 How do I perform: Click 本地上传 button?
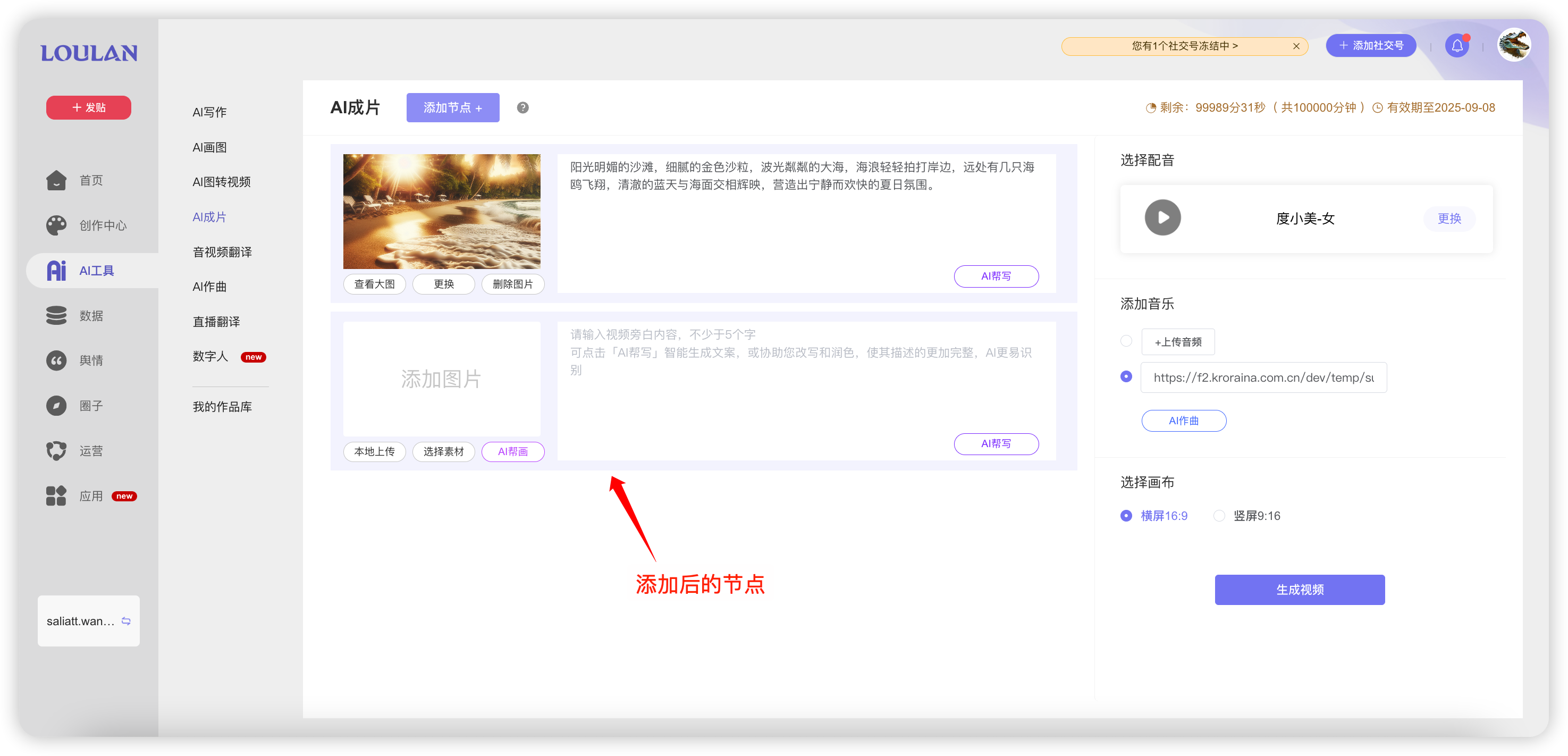click(374, 452)
